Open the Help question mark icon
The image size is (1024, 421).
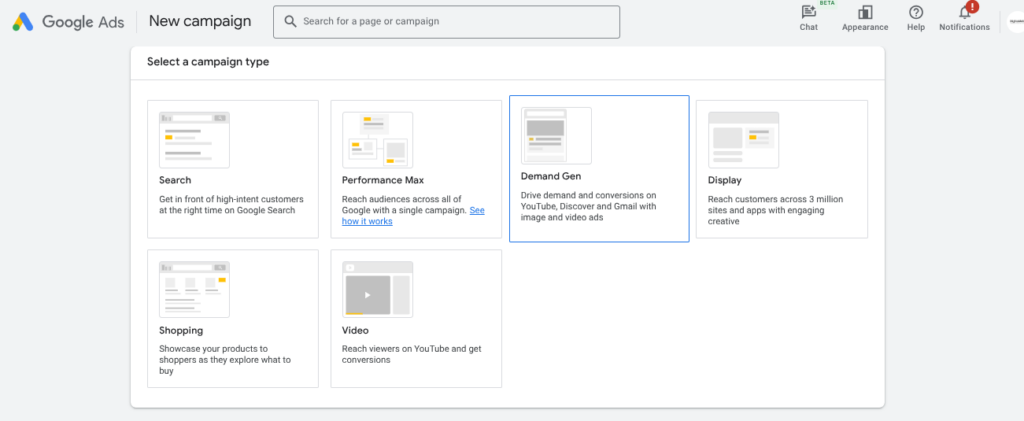[x=916, y=12]
